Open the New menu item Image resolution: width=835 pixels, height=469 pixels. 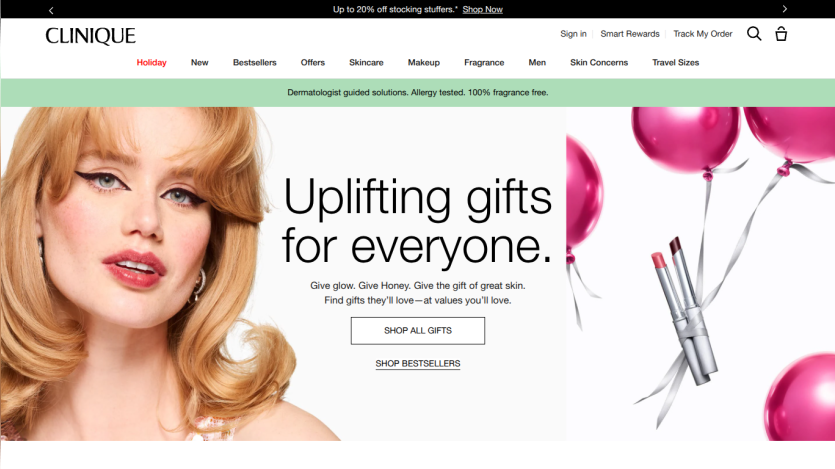[x=200, y=62]
